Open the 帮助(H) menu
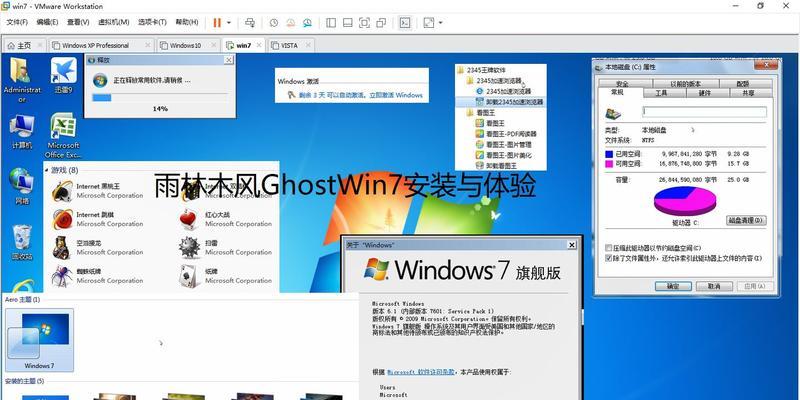 [187, 22]
